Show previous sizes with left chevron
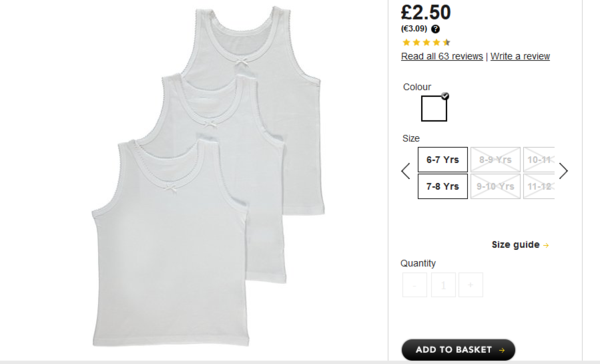 pos(406,171)
